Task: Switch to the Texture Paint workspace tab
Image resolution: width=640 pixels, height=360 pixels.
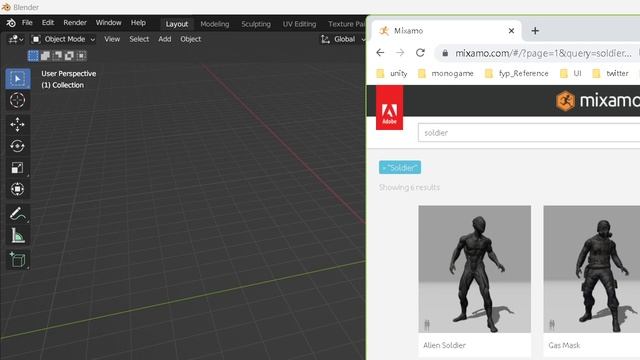Action: (346, 24)
